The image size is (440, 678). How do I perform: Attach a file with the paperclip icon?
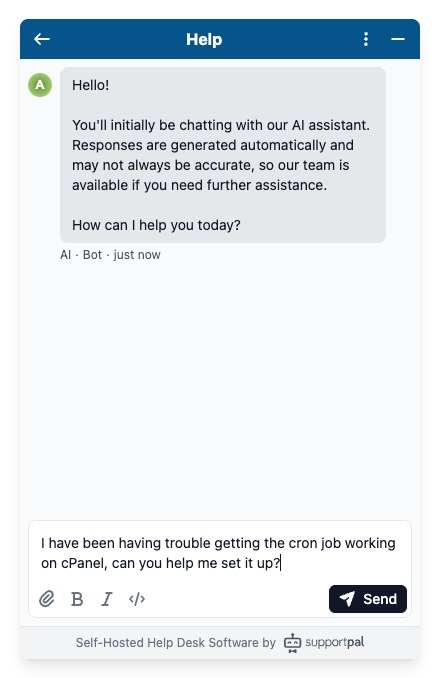[x=47, y=599]
